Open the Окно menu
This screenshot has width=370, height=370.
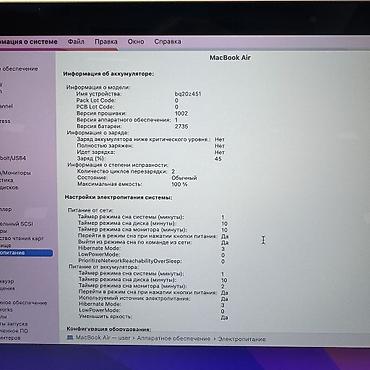(136, 42)
